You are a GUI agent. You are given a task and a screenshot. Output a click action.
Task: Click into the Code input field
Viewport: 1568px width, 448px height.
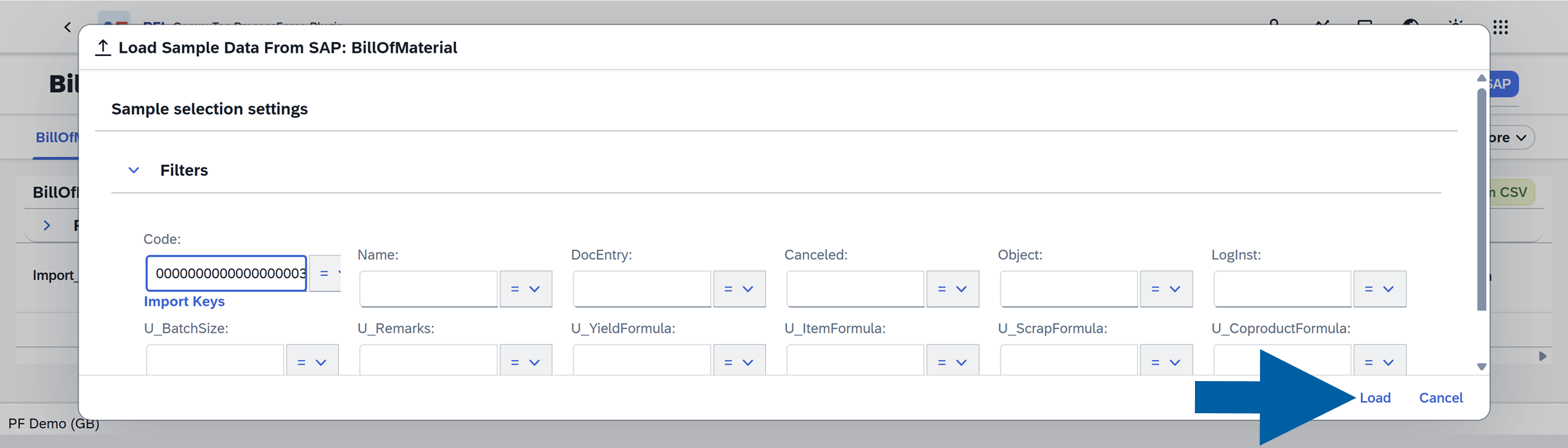click(x=226, y=274)
